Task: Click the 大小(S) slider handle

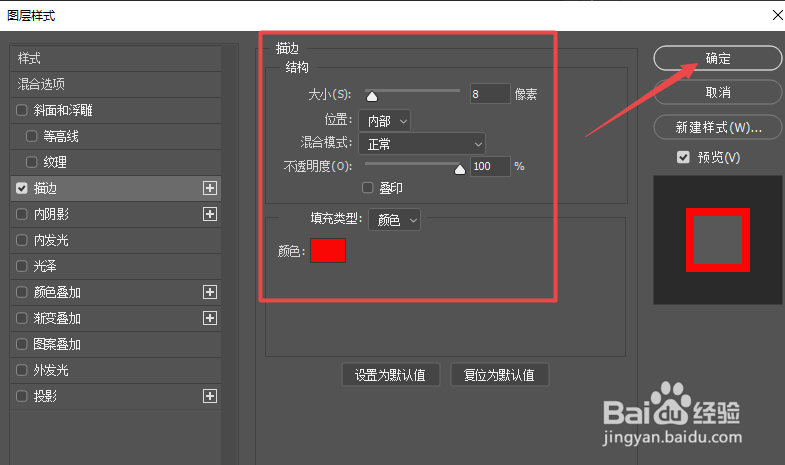Action: [371, 96]
